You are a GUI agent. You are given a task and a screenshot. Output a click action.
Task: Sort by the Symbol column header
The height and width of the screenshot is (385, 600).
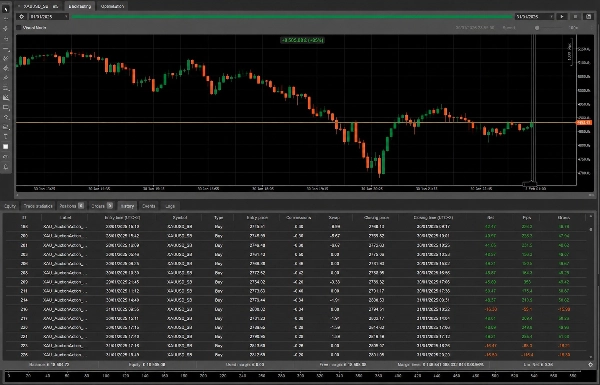coord(180,218)
